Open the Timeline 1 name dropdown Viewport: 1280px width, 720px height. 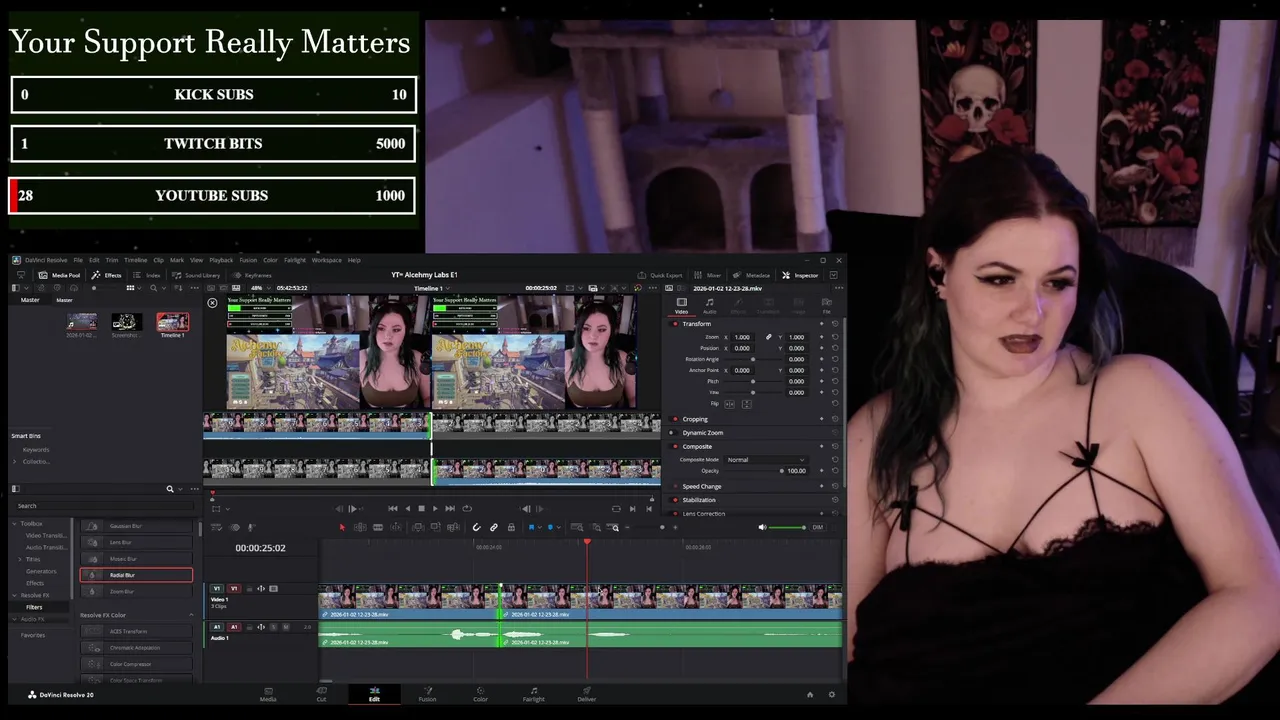coord(432,288)
